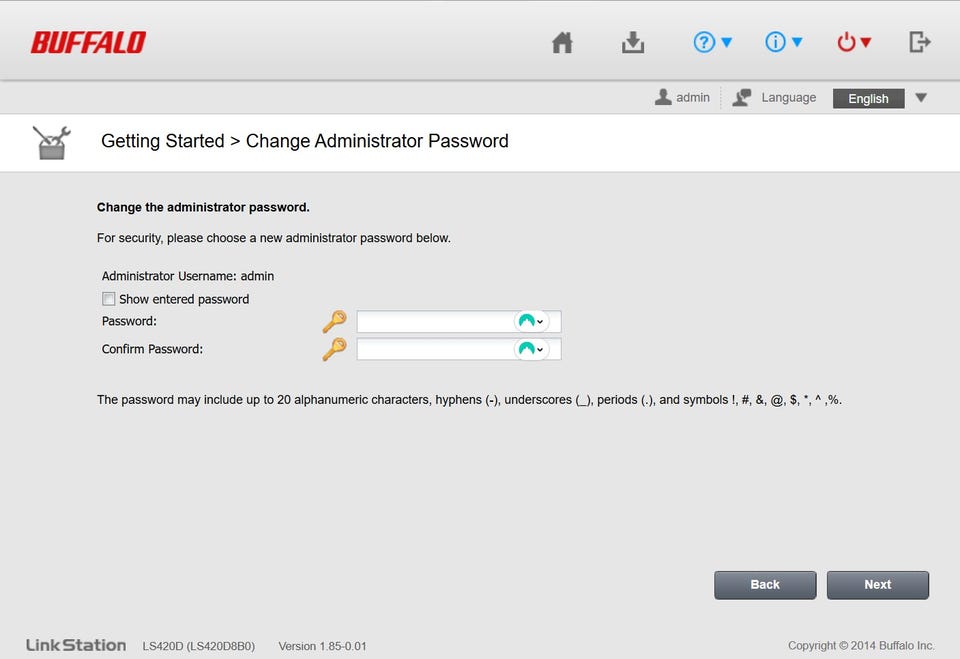Click the Buffalo logo
Image resolution: width=960 pixels, height=659 pixels.
(88, 42)
